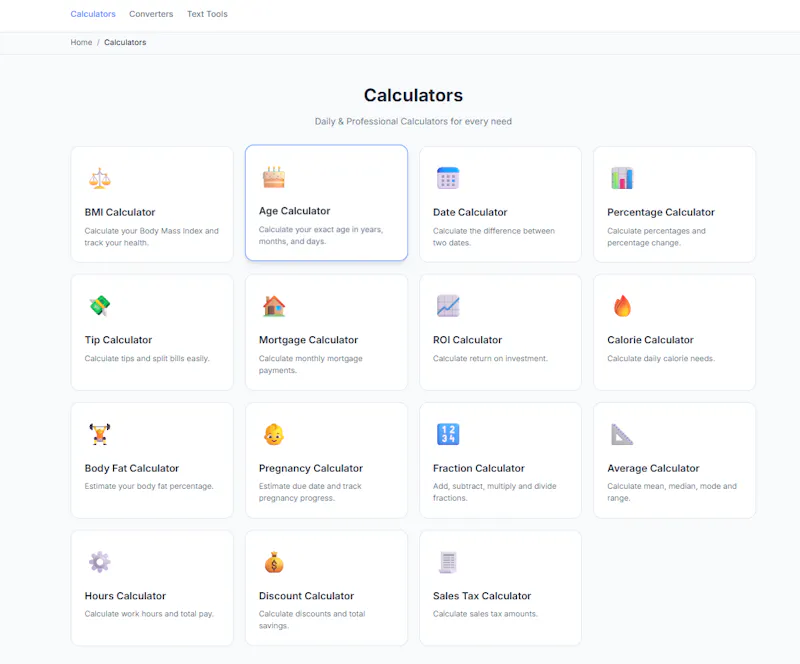This screenshot has height=664, width=800.
Task: Click the baby face icon for Pregnancy Calculator
Action: coord(274,434)
